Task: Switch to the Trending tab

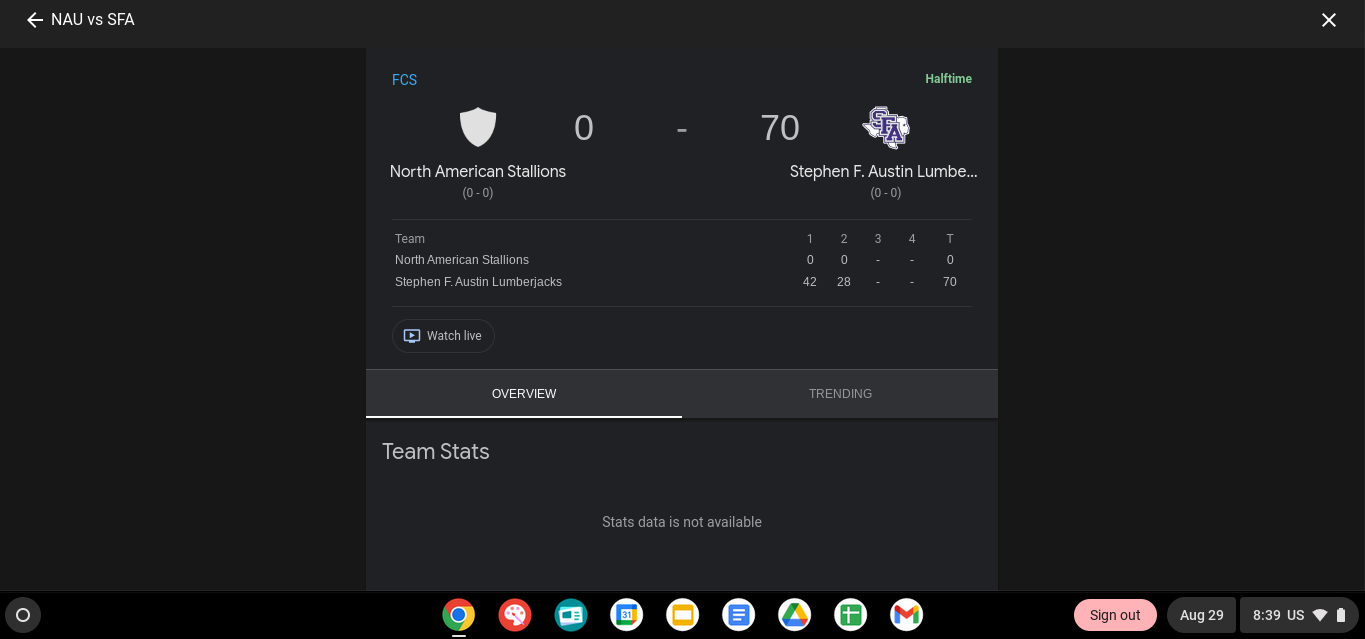Action: coord(840,394)
